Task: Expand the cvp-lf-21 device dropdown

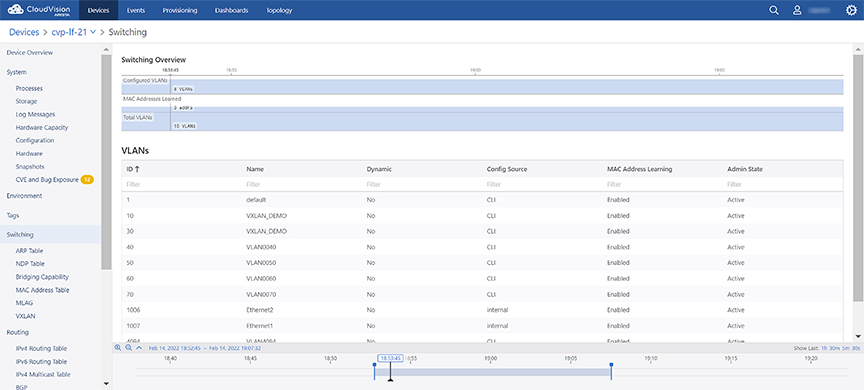Action: (93, 32)
